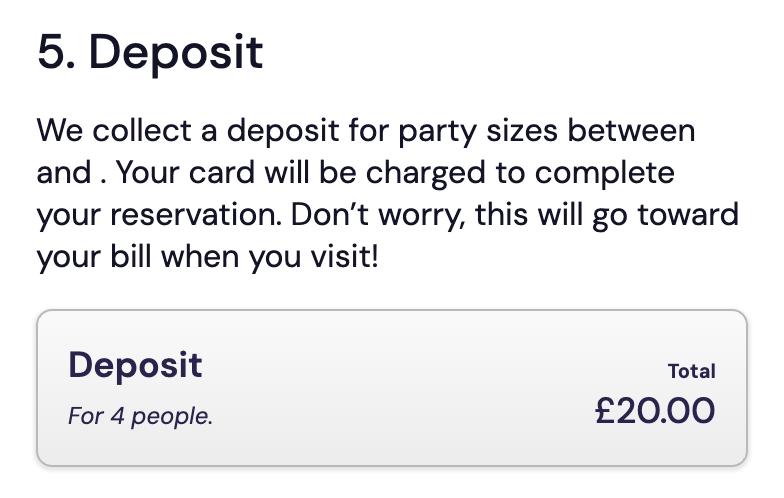Click the £20.00 total amount

coord(655,411)
